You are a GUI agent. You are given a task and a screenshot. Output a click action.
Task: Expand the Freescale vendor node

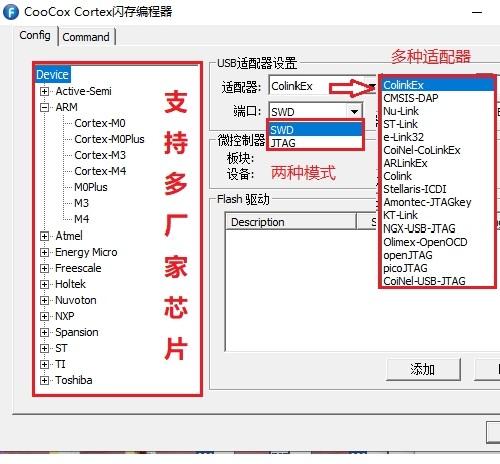44,268
